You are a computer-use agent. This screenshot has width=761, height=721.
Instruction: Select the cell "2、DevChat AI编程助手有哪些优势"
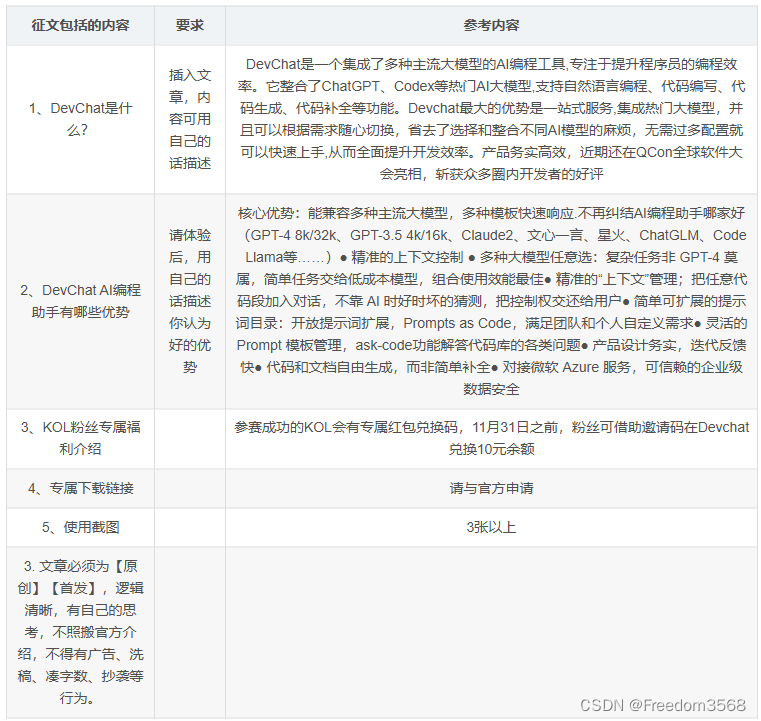click(x=81, y=301)
